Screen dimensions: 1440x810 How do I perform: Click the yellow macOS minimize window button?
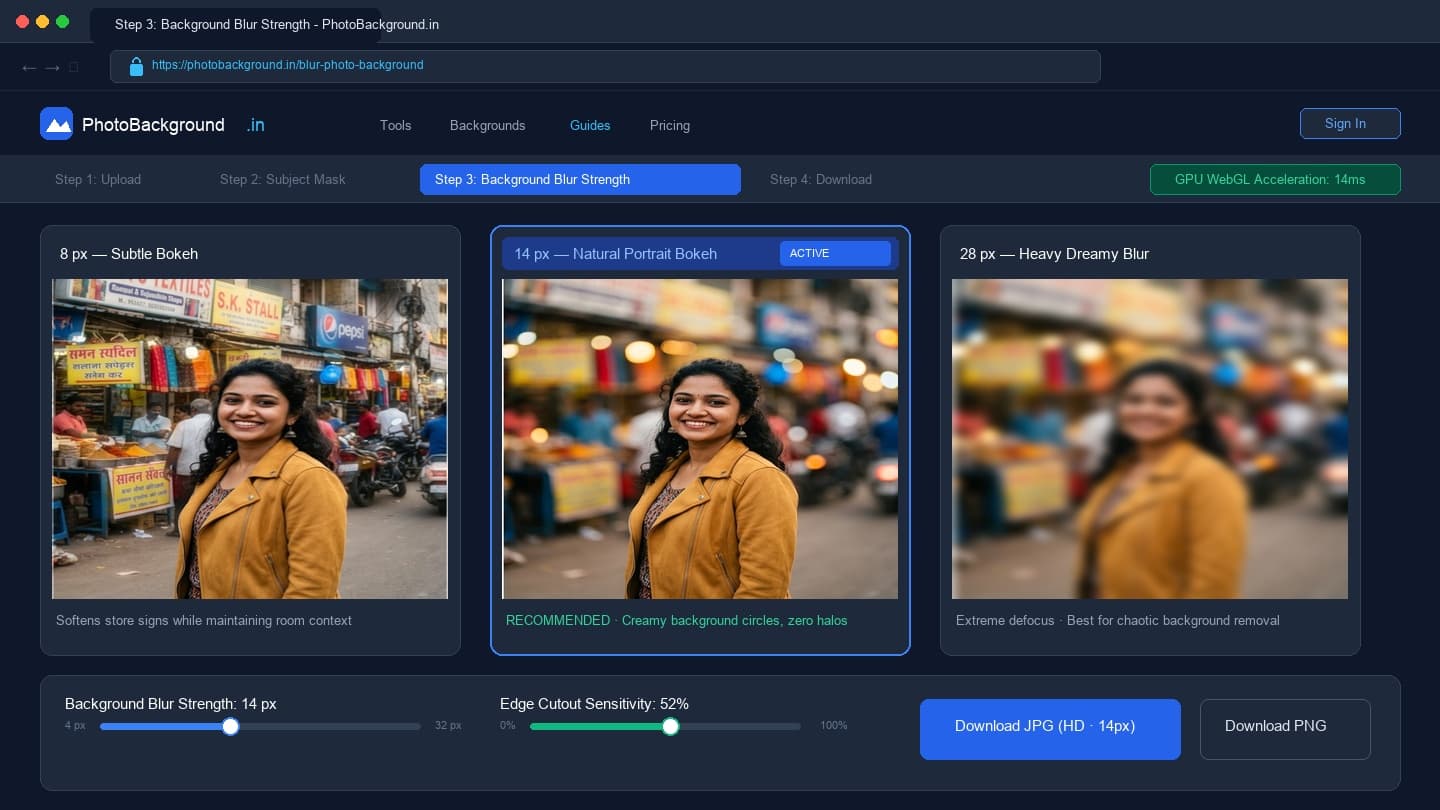pyautogui.click(x=42, y=22)
